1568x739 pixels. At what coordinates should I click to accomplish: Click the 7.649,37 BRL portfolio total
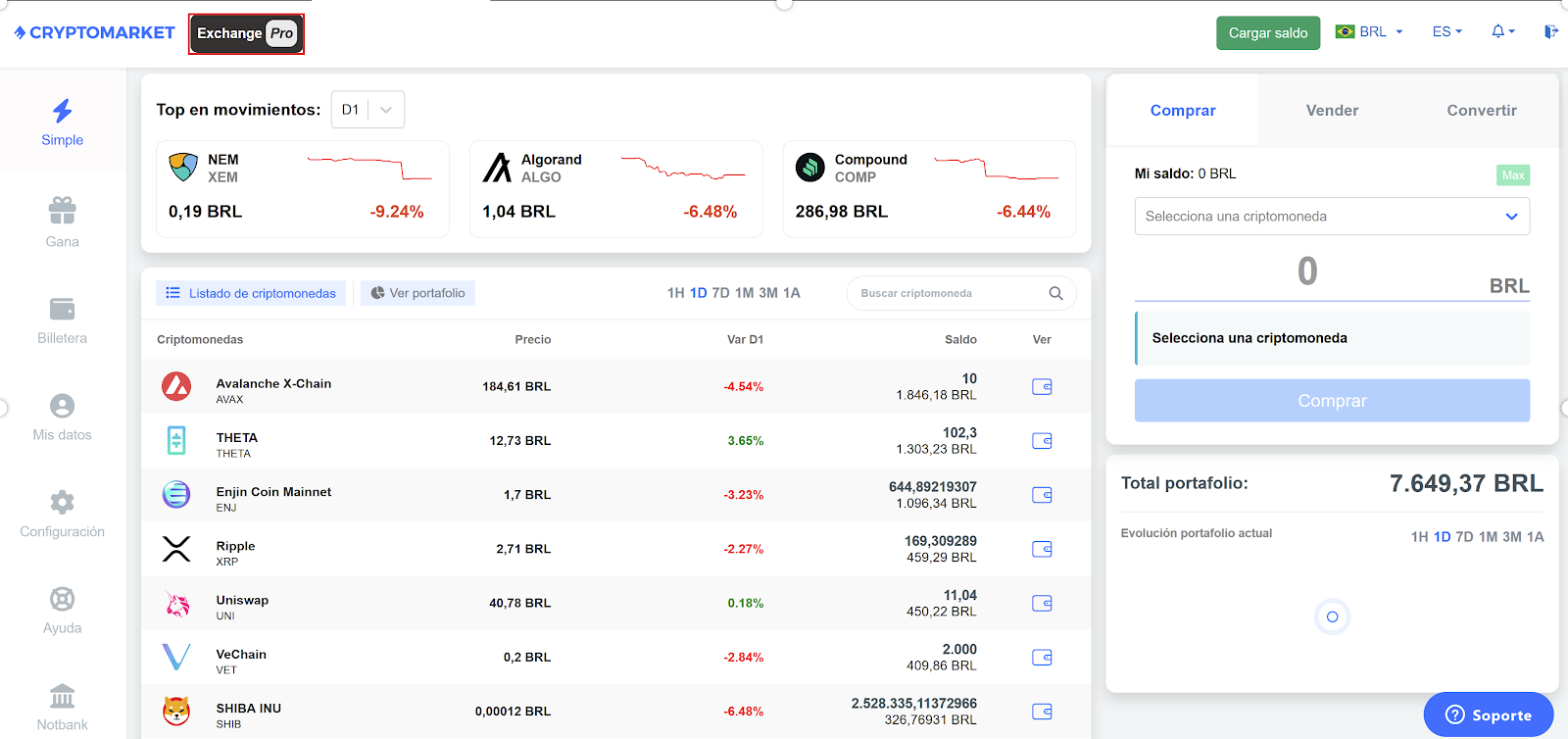pyautogui.click(x=1466, y=483)
